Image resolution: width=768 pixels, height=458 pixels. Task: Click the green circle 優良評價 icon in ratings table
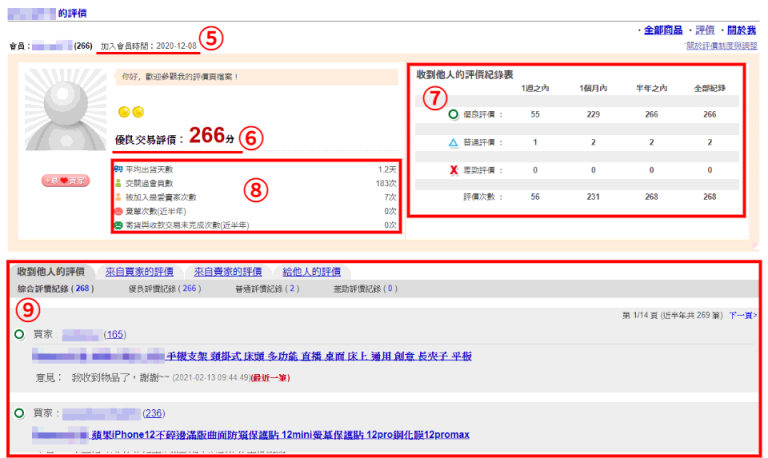pos(454,115)
